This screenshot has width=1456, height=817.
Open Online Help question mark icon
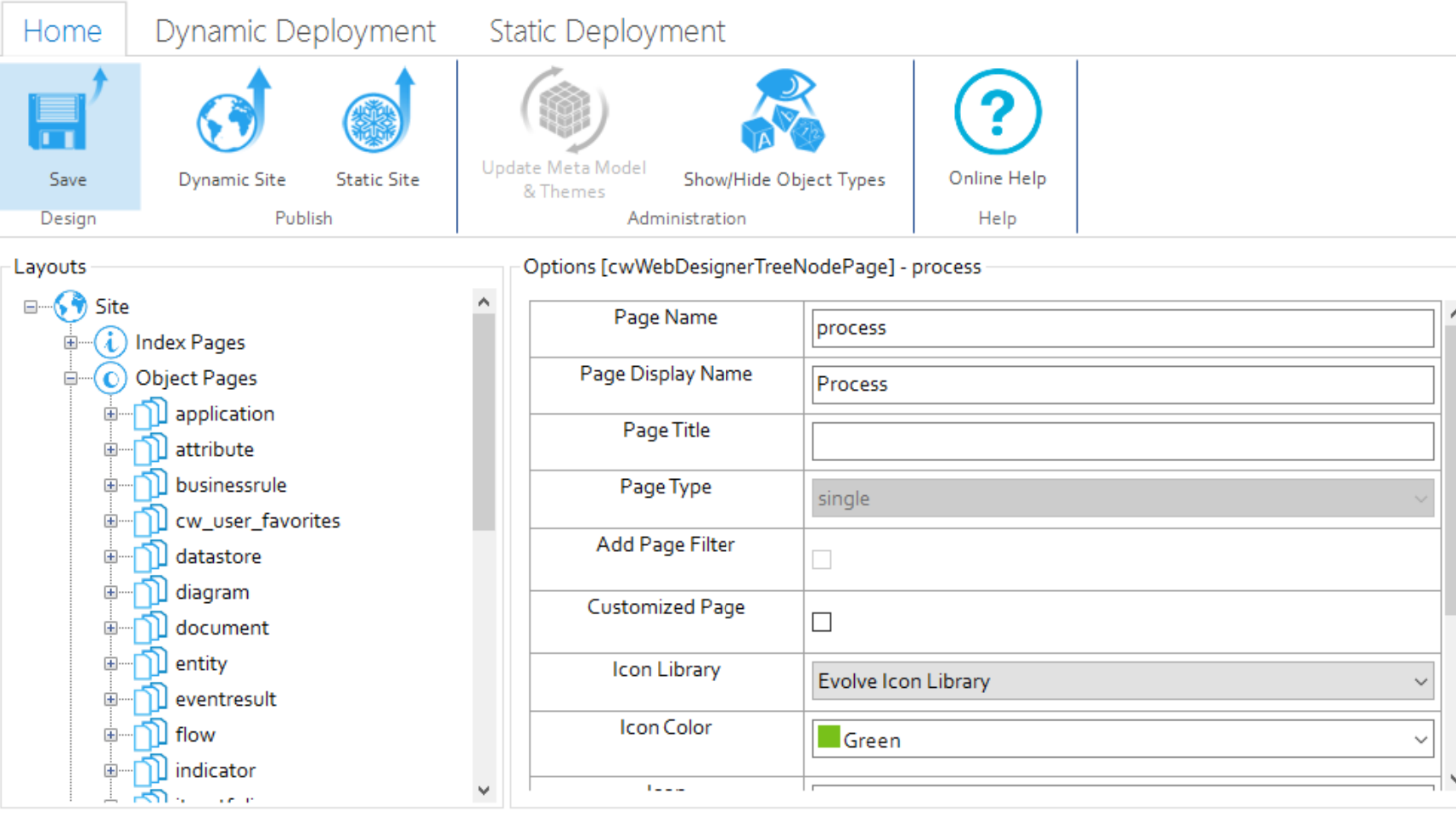coord(997,112)
